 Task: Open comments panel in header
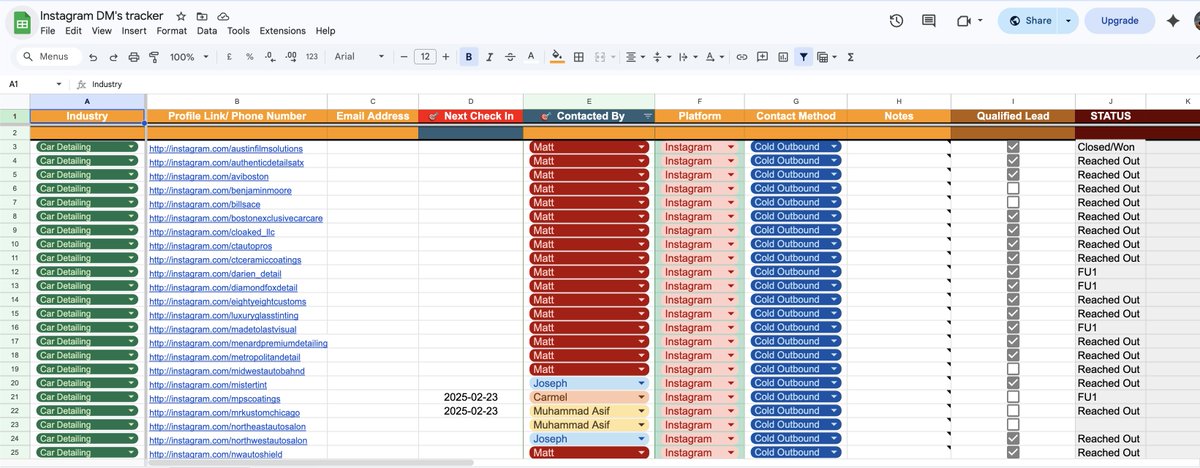click(929, 20)
